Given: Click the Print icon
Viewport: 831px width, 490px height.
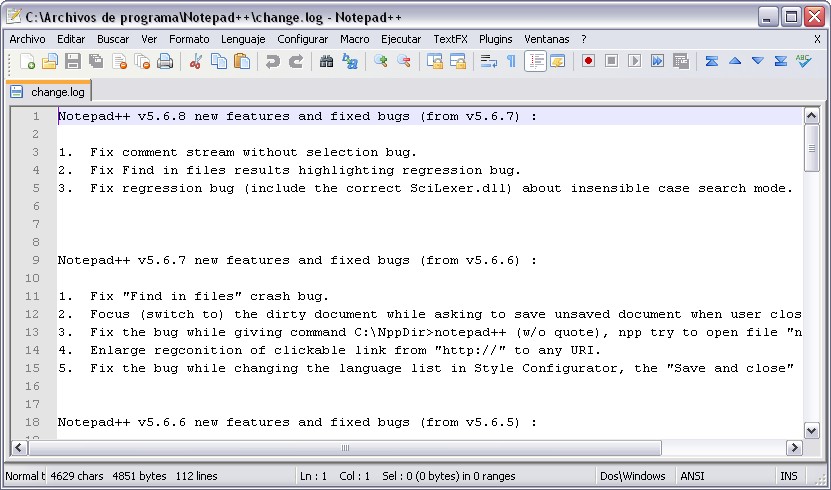Looking at the screenshot, I should (x=165, y=61).
